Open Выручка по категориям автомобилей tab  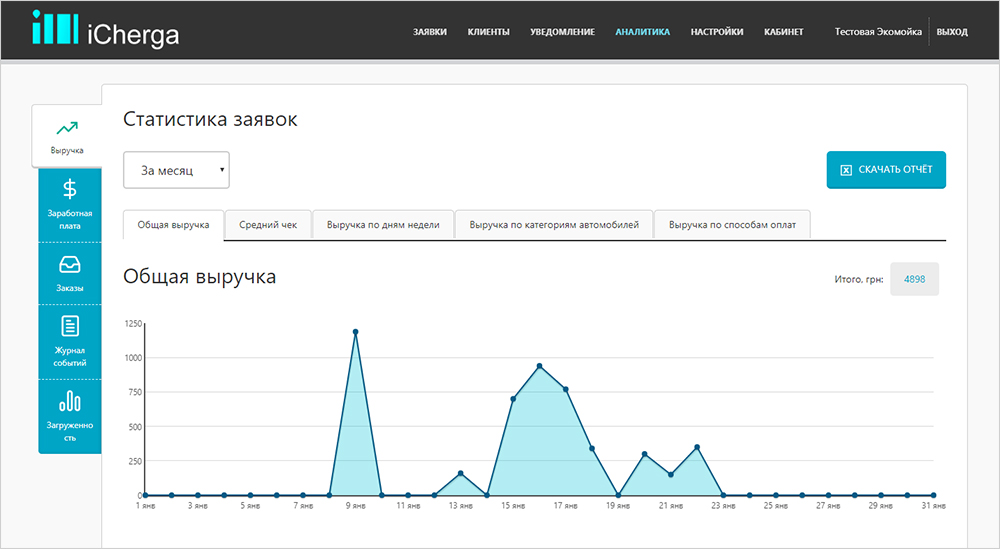point(554,225)
